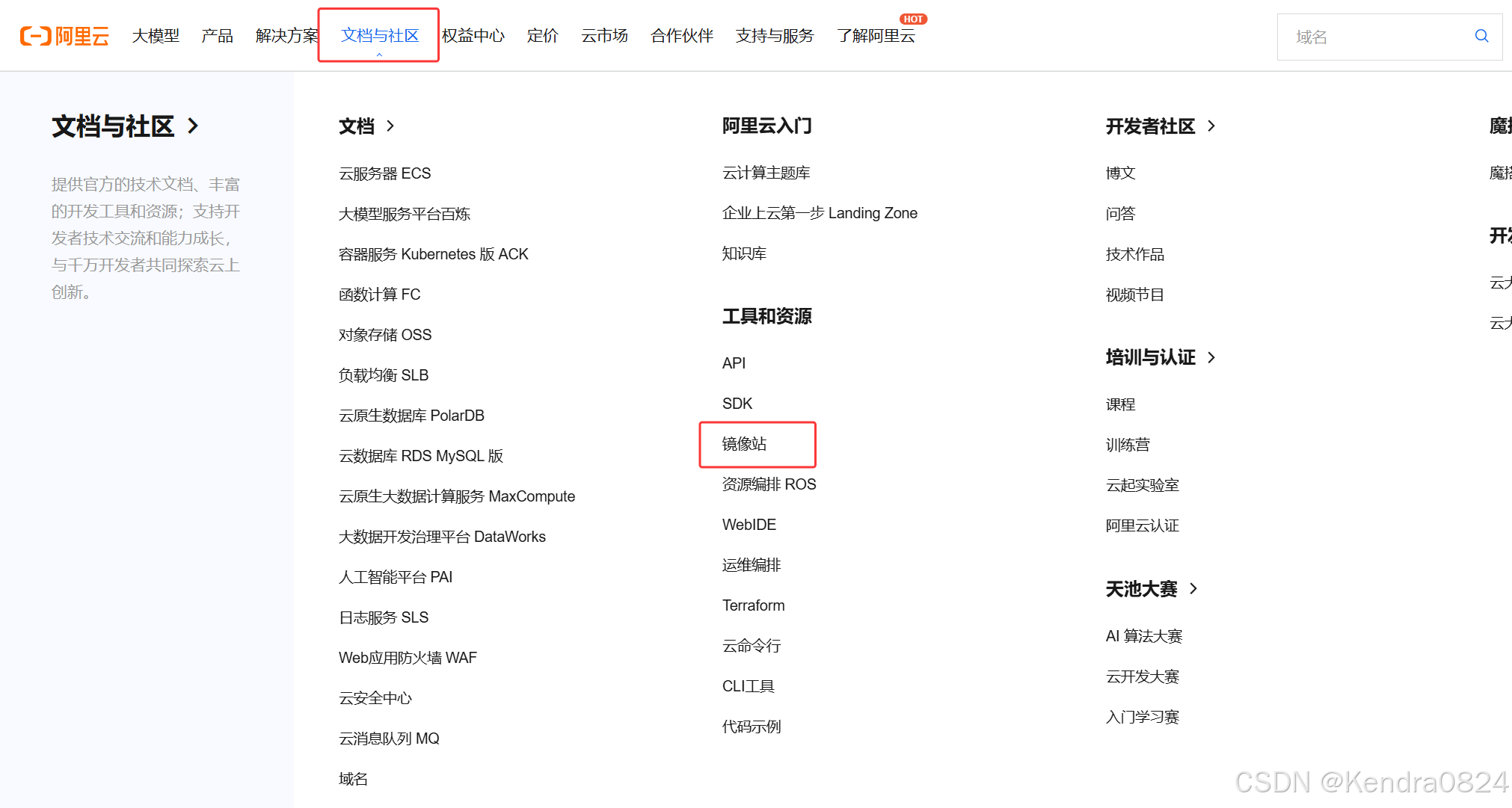The height and width of the screenshot is (808, 1512).
Task: Expand the 文档 section arrow
Action: (x=390, y=126)
